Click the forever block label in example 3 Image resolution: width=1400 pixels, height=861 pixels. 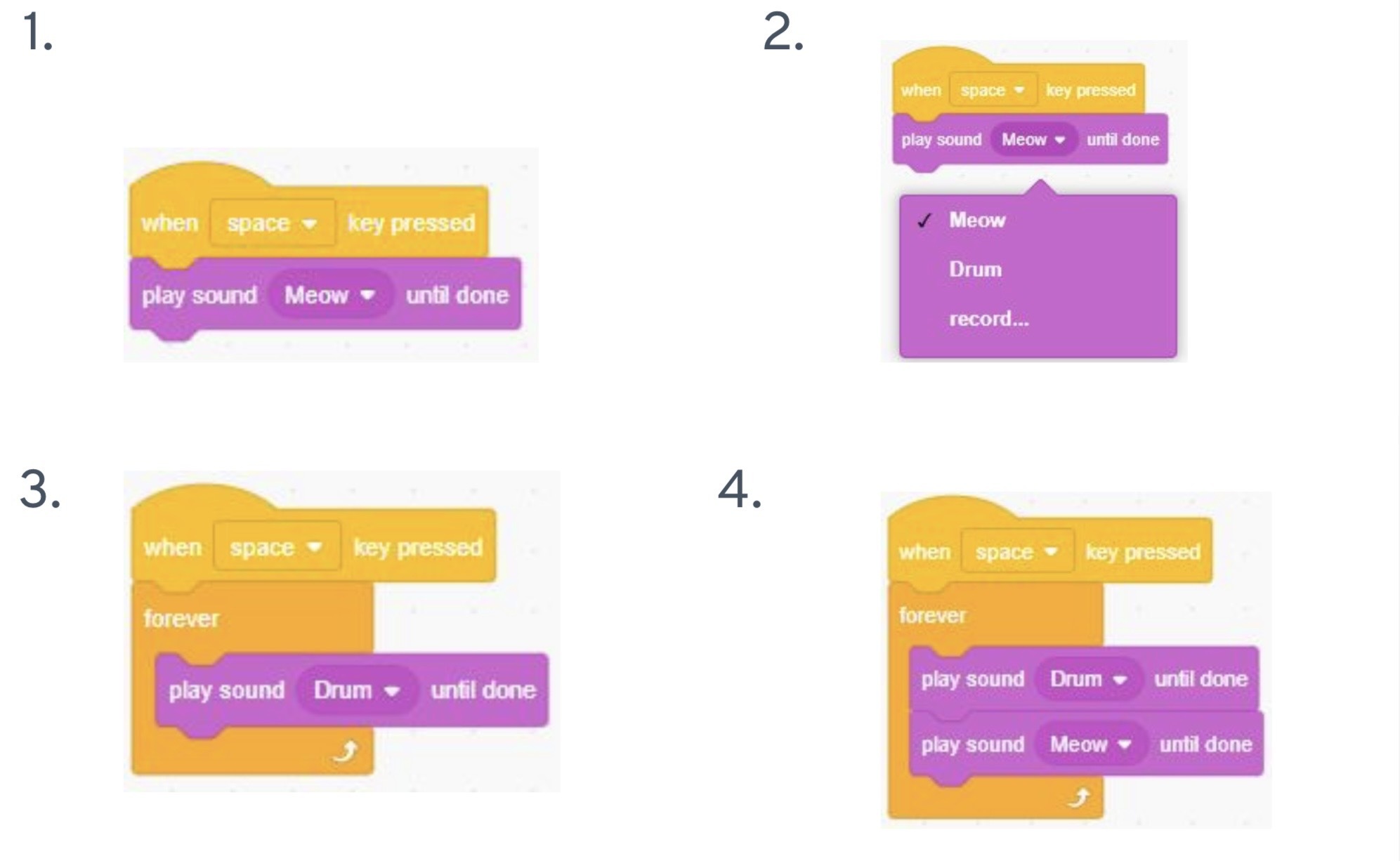coord(181,619)
